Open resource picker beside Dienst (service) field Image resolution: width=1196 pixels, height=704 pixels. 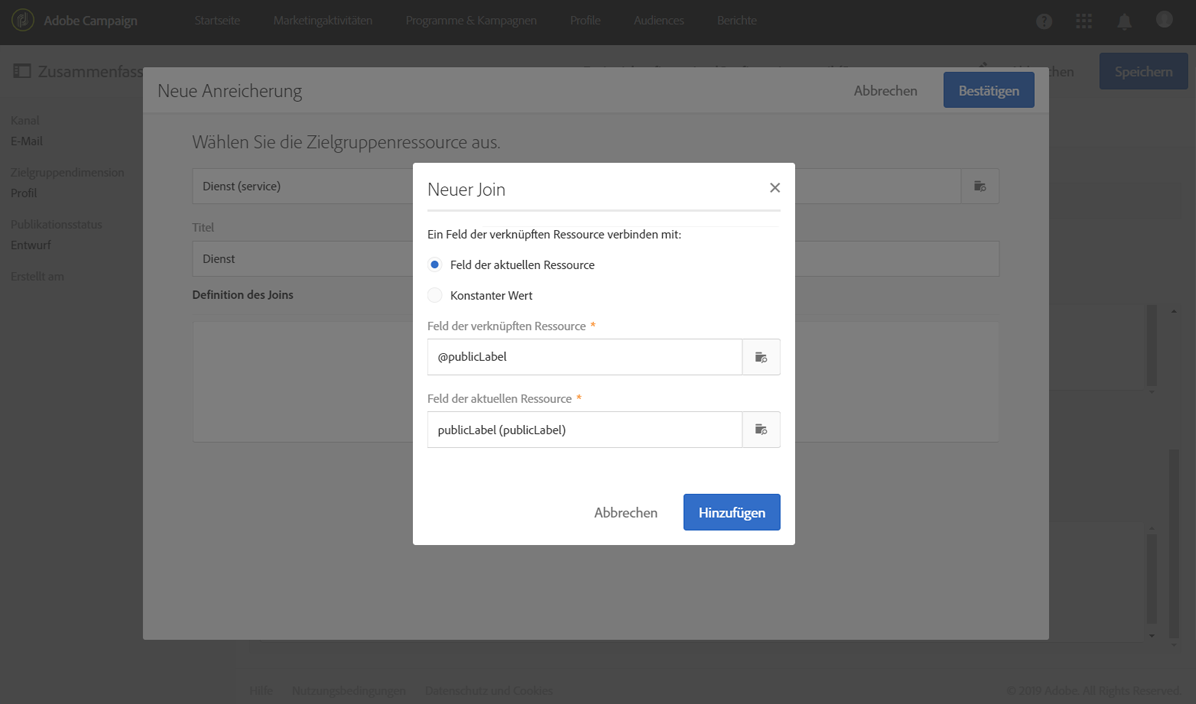point(980,186)
